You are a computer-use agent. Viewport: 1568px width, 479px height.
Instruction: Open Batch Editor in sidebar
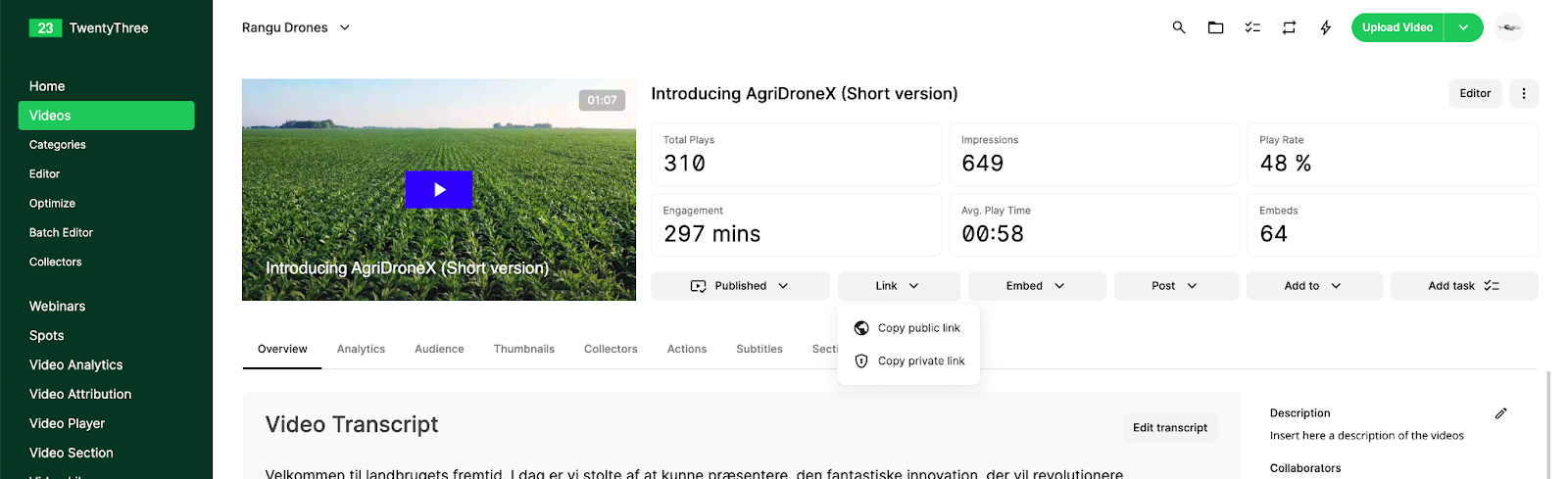62,233
